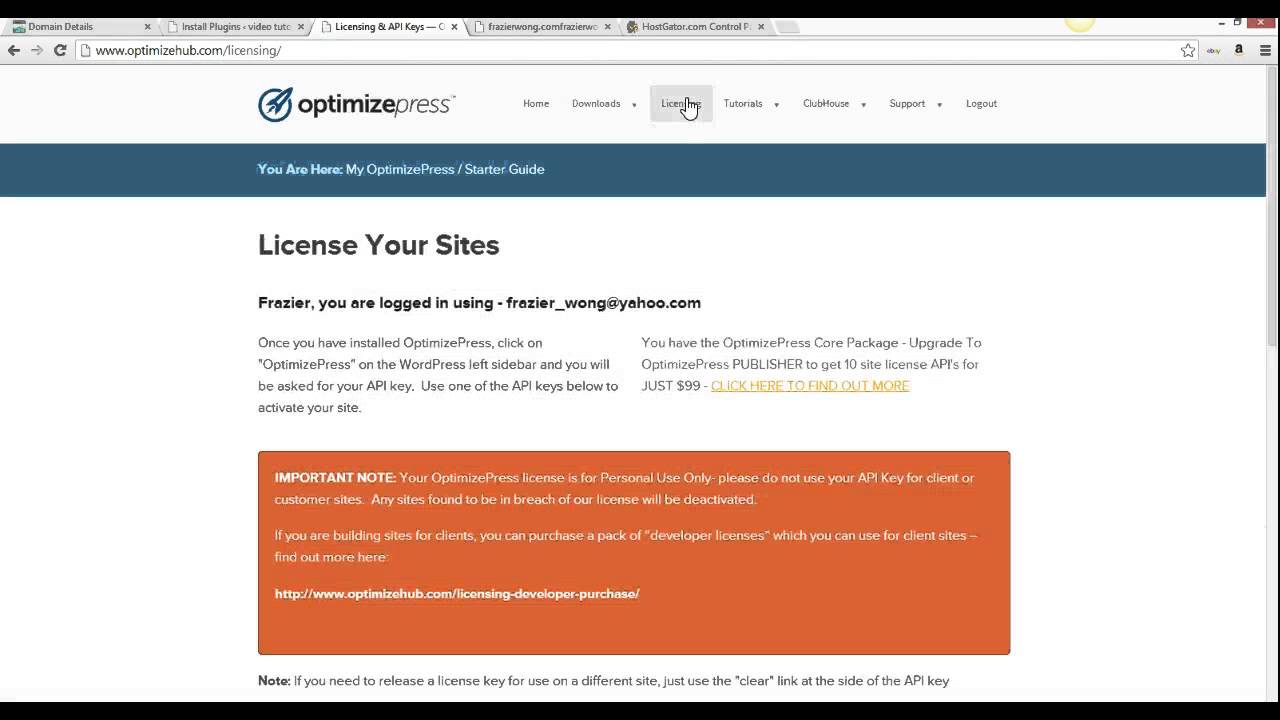Image resolution: width=1280 pixels, height=720 pixels.
Task: Click the CLICK HERE TO FIND OUT MORE link
Action: (810, 386)
